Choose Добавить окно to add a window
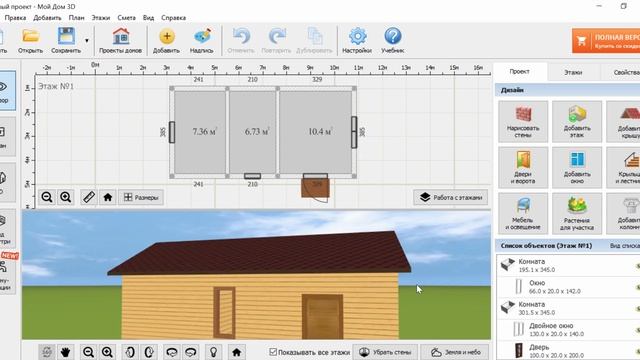Image resolution: width=640 pixels, height=360 pixels. tap(577, 168)
